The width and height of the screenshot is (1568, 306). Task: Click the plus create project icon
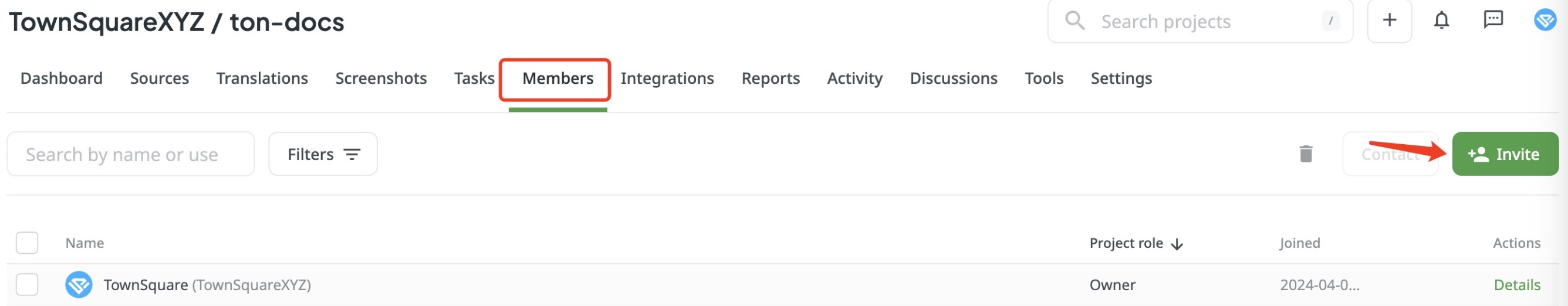coord(1389,21)
